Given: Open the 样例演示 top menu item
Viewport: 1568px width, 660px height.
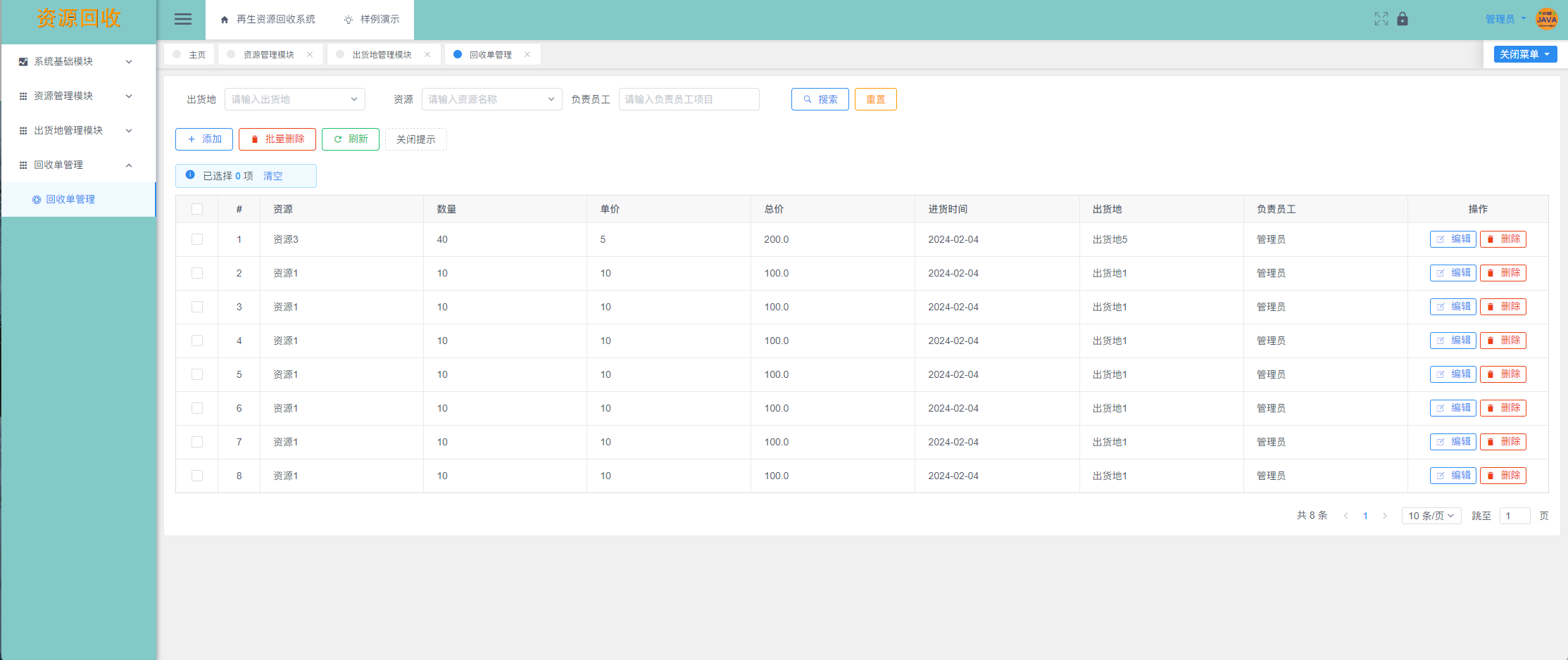Looking at the screenshot, I should 372,20.
